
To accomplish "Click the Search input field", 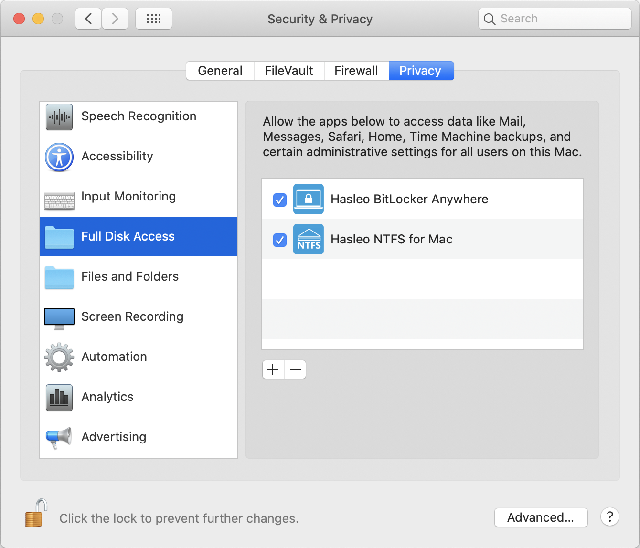I will [555, 19].
